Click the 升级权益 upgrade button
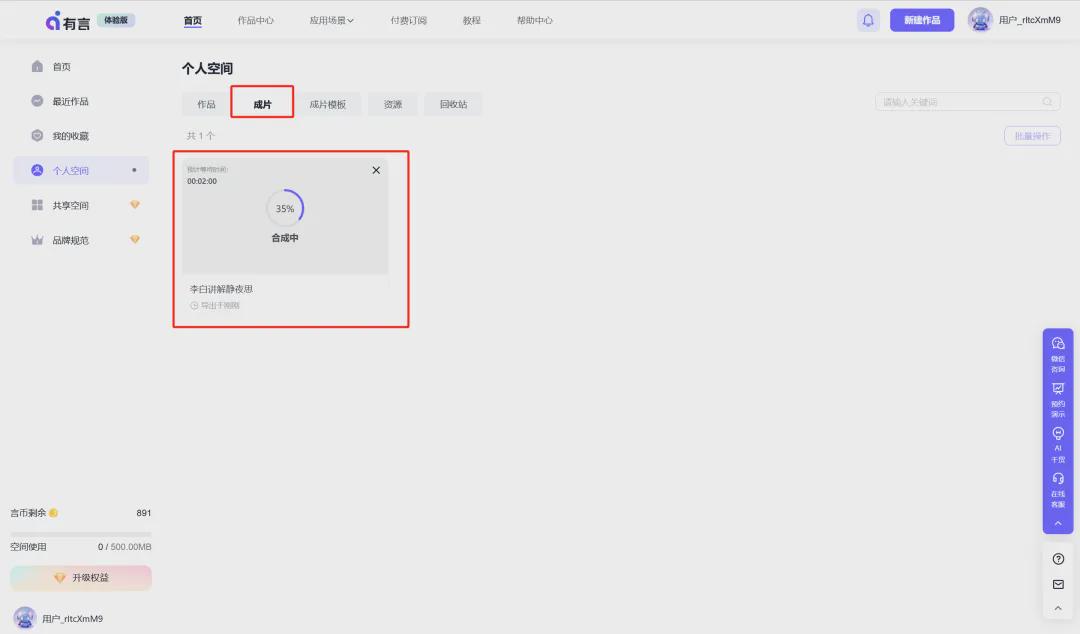The image size is (1080, 634). click(79, 577)
